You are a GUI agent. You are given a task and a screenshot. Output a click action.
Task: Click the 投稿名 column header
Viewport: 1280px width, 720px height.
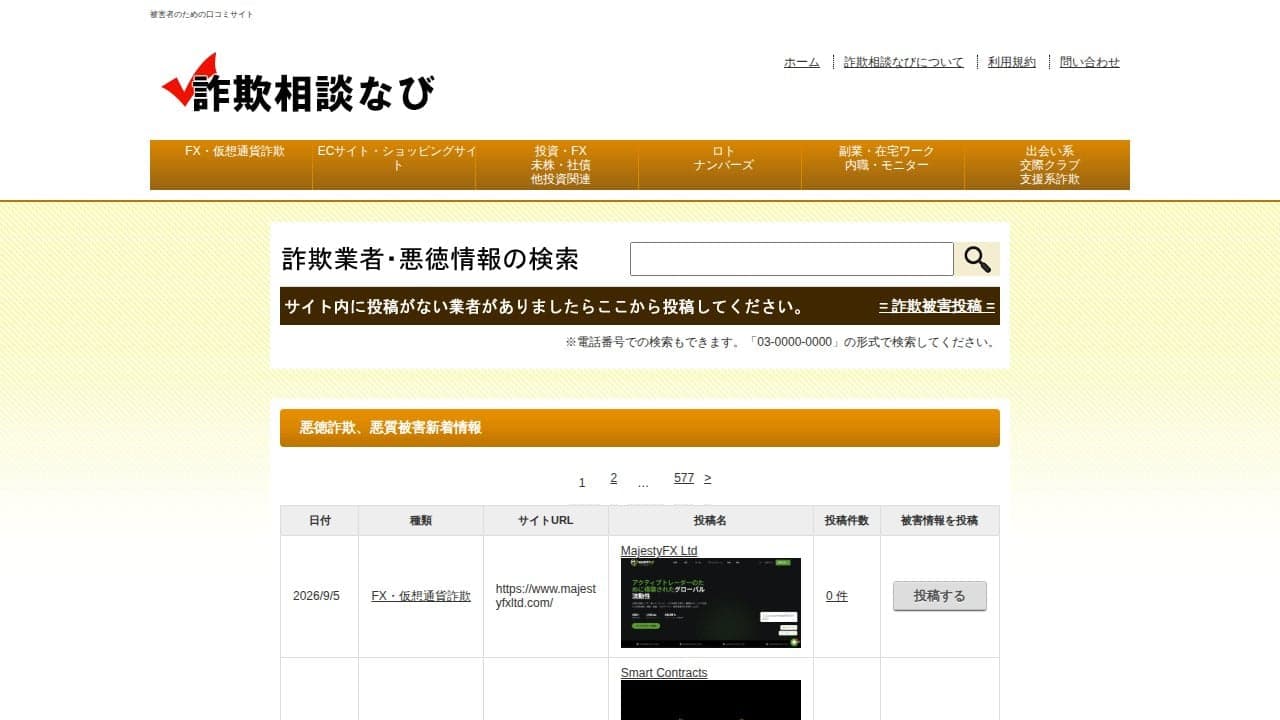711,521
